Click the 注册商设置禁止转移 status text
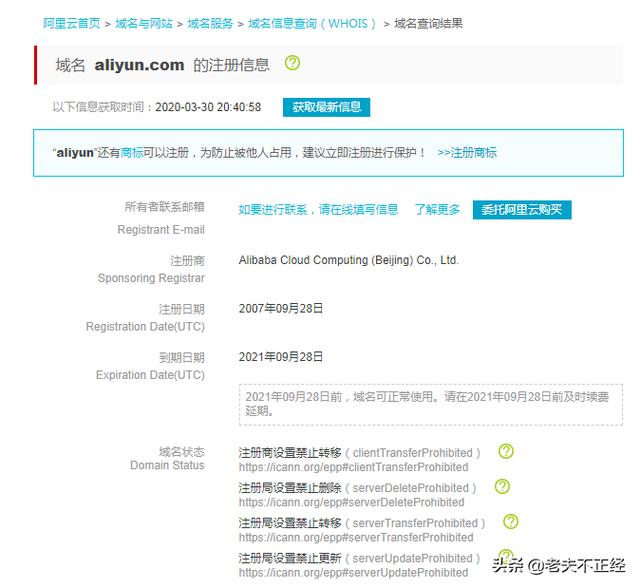Image resolution: width=640 pixels, height=588 pixels. 290,453
